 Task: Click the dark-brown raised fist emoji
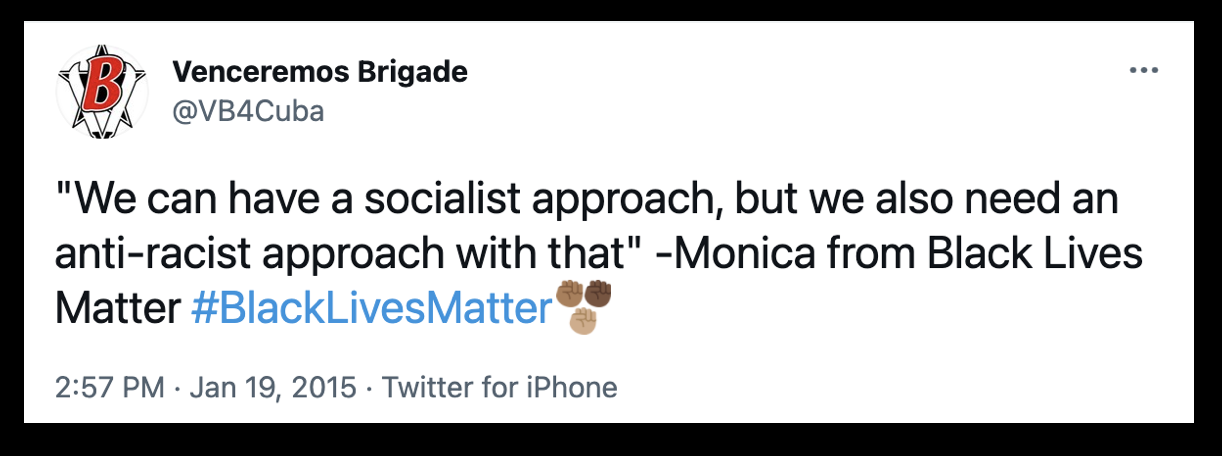[597, 295]
